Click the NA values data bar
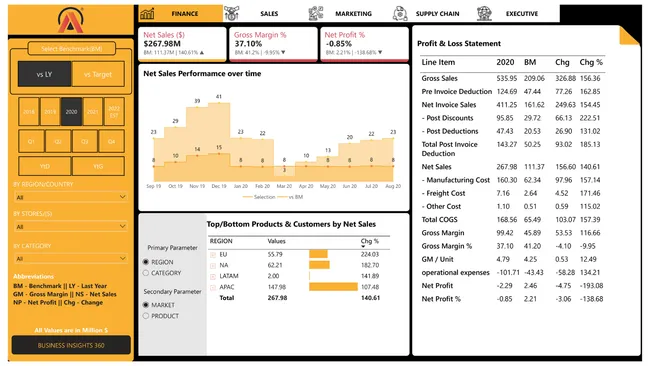The width and height of the screenshot is (650, 366). click(319, 265)
